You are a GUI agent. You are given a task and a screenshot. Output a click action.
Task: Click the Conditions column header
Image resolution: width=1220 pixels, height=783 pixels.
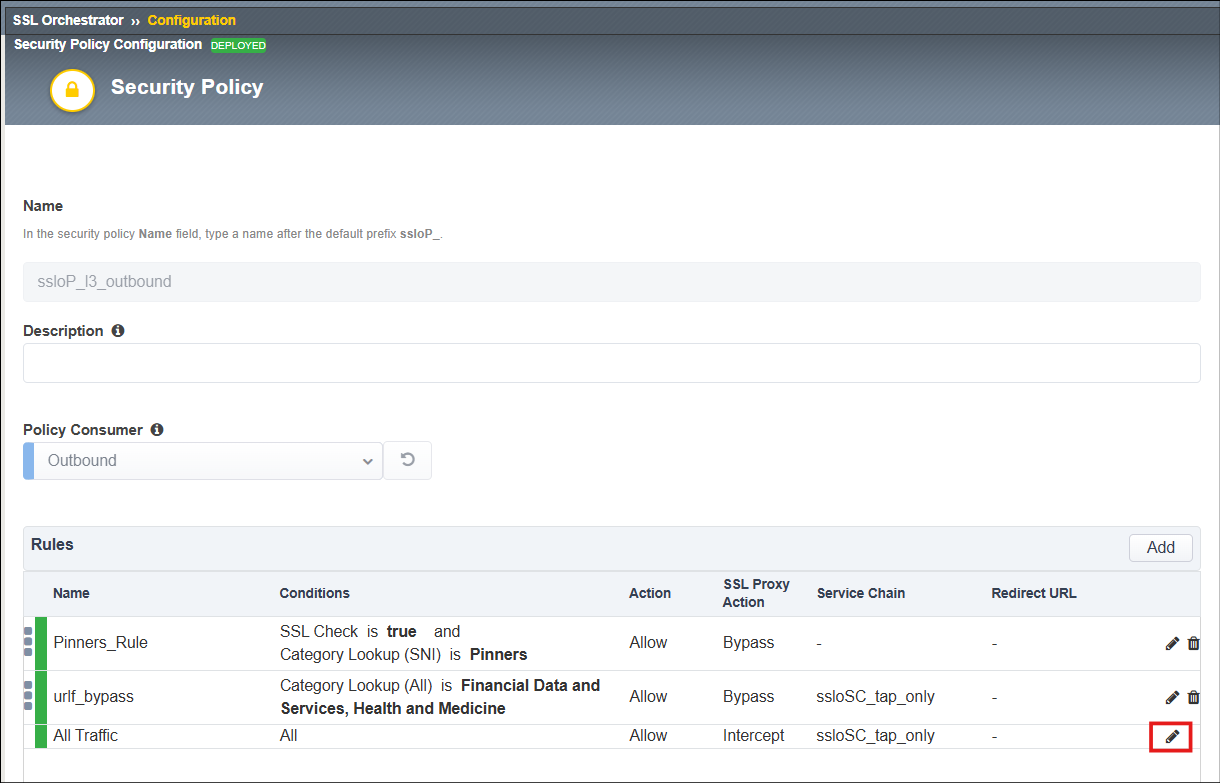pos(314,593)
